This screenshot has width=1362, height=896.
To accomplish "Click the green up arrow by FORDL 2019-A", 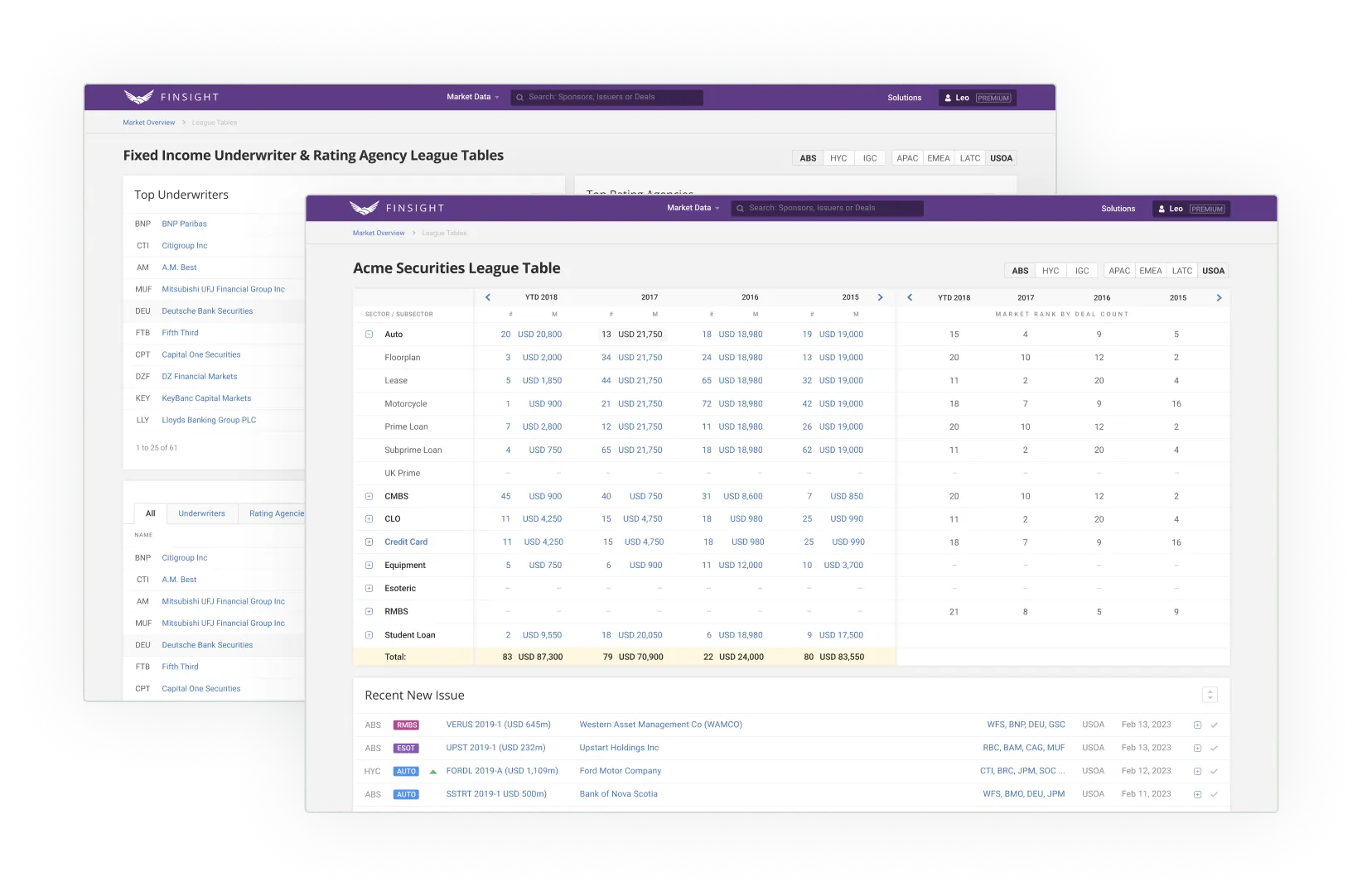I will point(432,771).
